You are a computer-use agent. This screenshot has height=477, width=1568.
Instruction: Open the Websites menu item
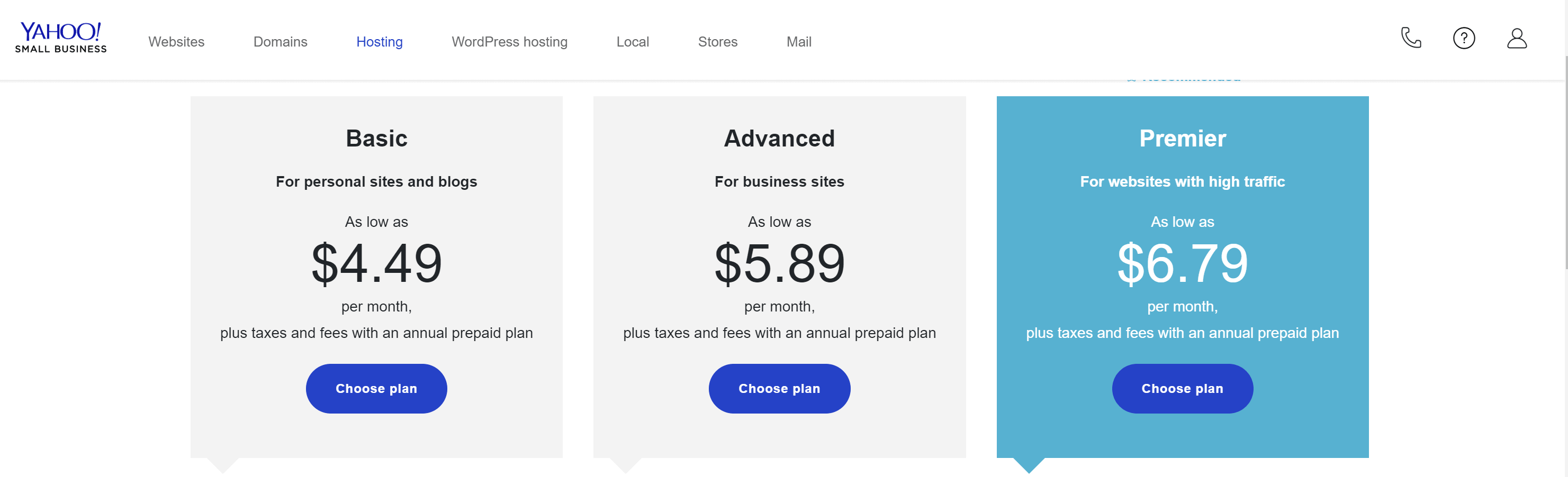pos(176,42)
